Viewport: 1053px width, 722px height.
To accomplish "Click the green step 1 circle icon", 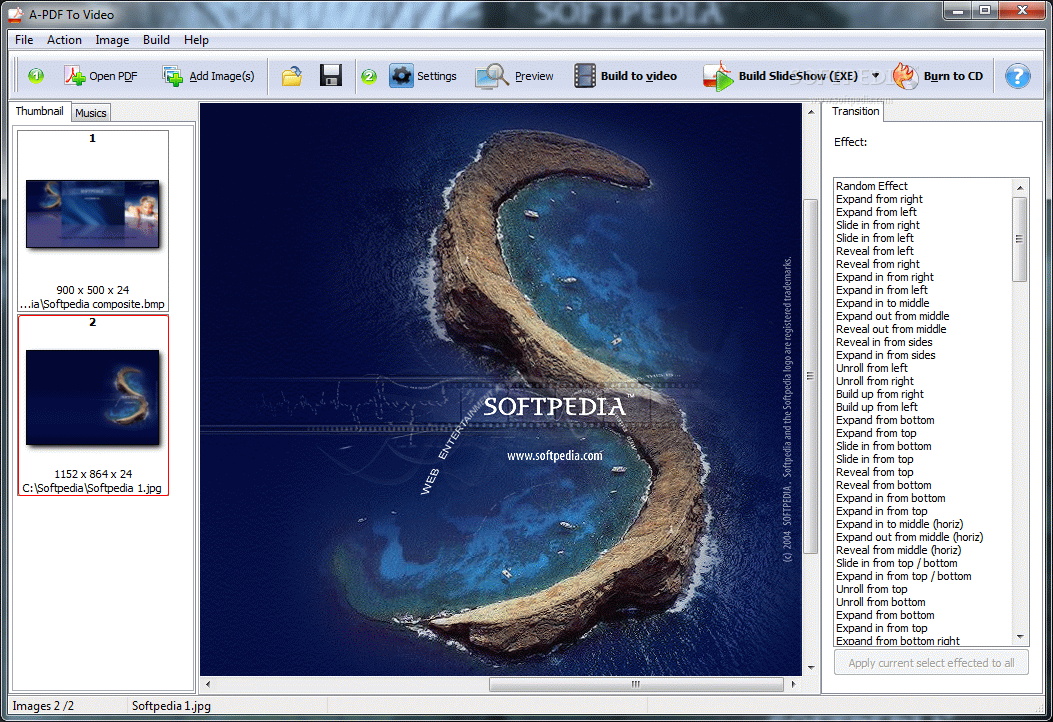I will tap(36, 75).
